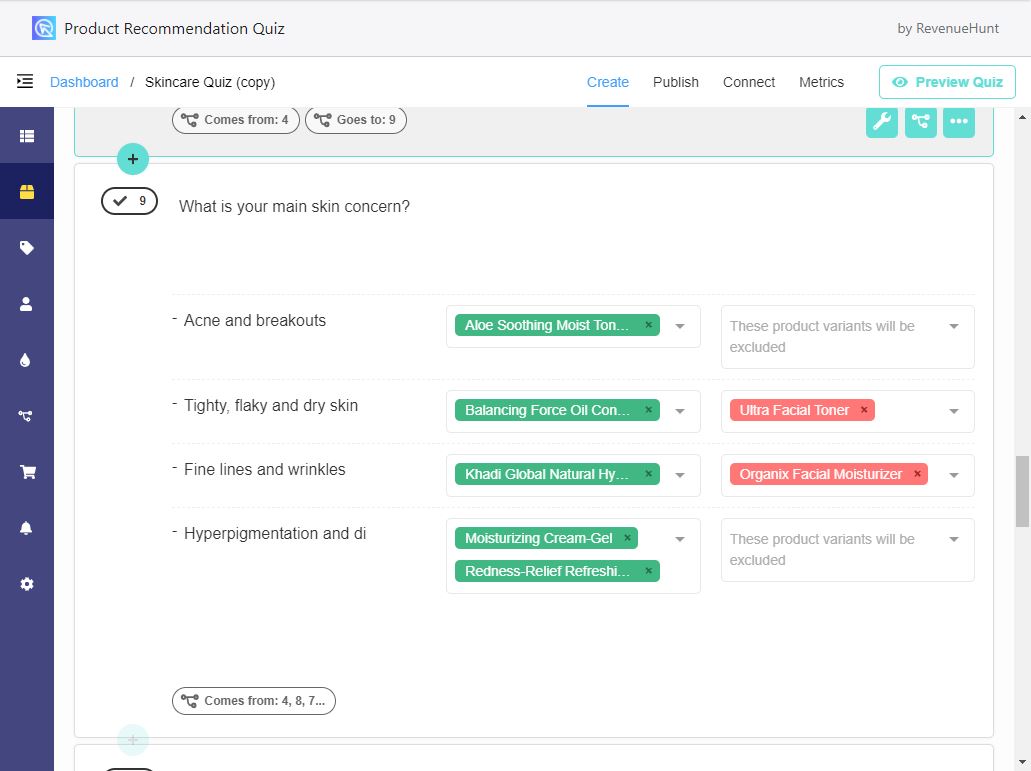
Task: Click the Comes from: 4, 8, 7... badge
Action: (x=254, y=701)
